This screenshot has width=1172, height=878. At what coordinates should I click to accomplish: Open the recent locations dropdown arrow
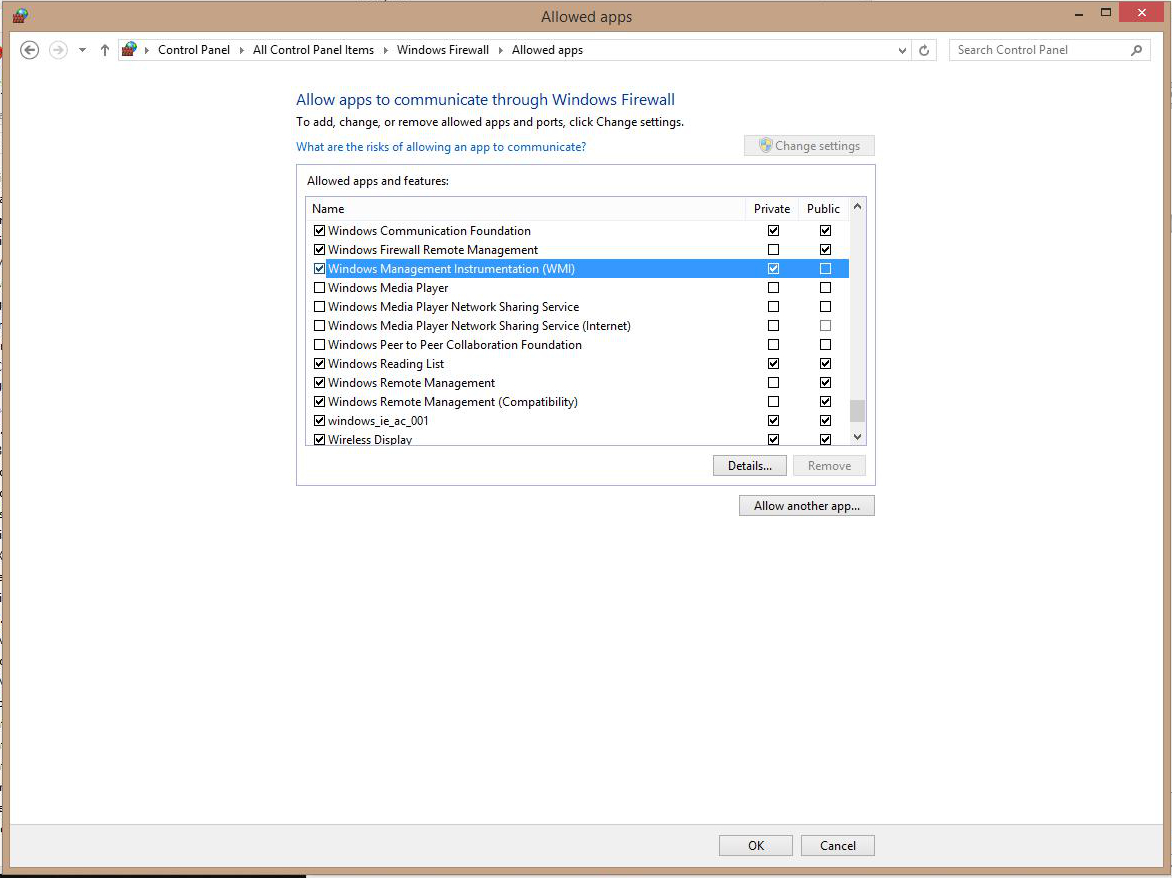[82, 50]
